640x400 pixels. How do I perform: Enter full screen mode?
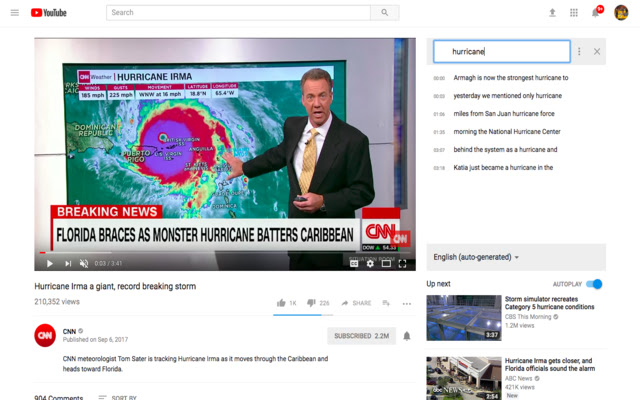[x=402, y=264]
